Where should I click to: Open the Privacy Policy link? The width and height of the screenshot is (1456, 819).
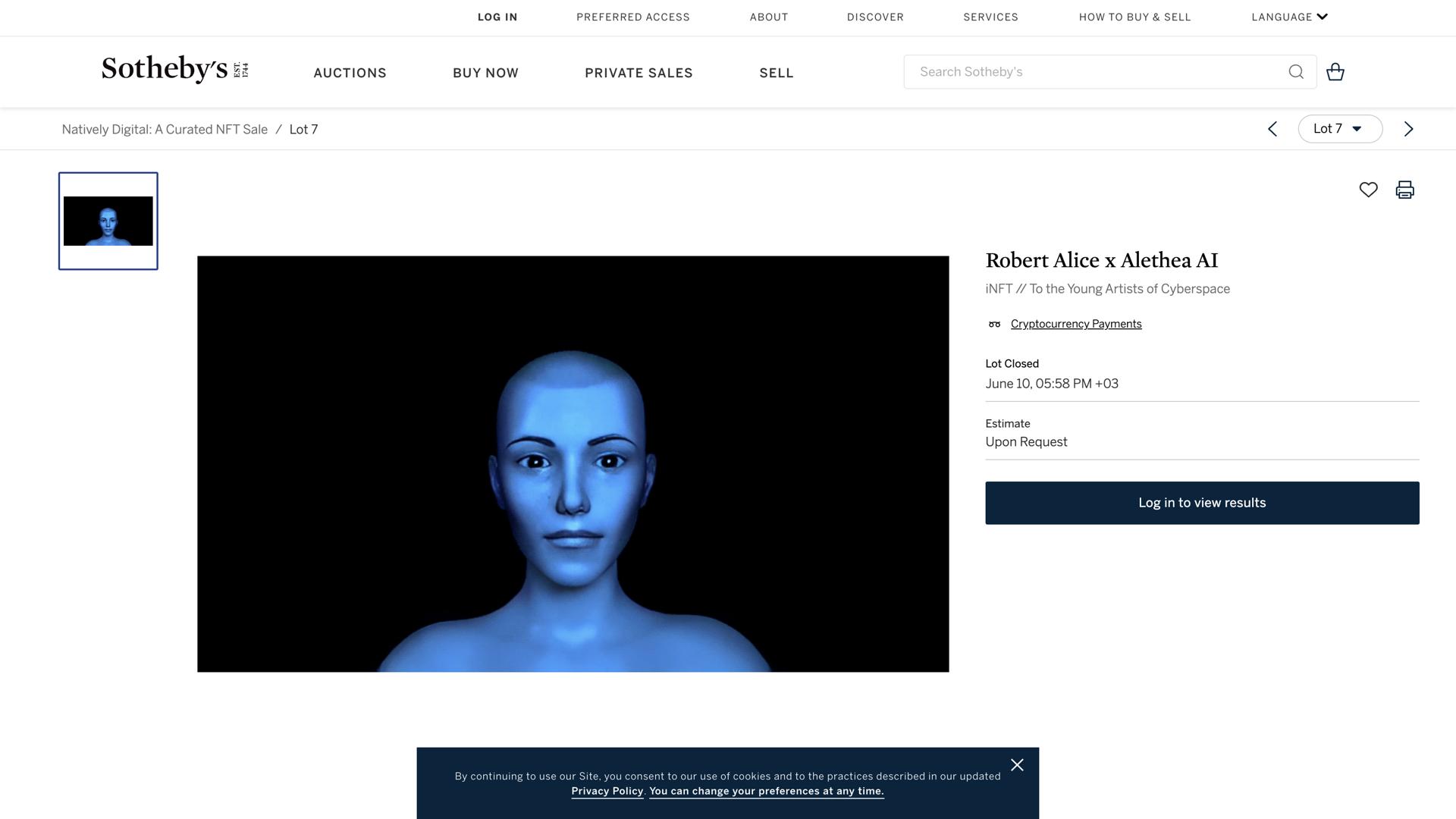(607, 791)
